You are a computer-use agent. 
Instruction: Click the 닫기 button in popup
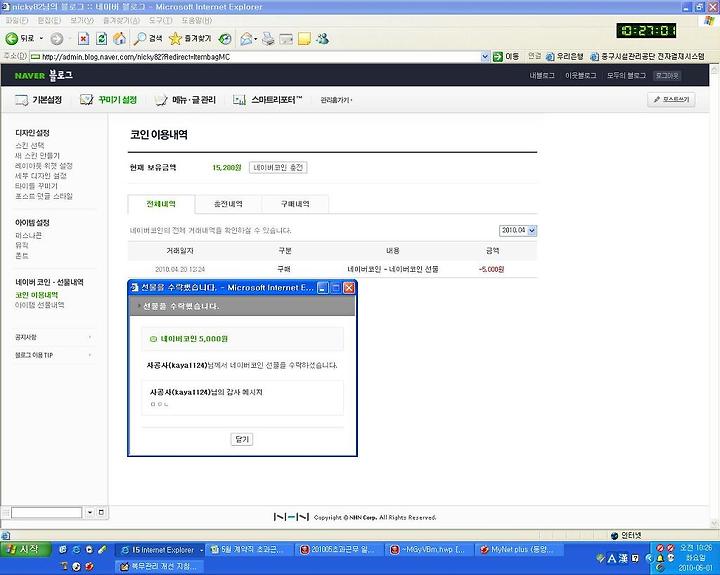point(242,439)
